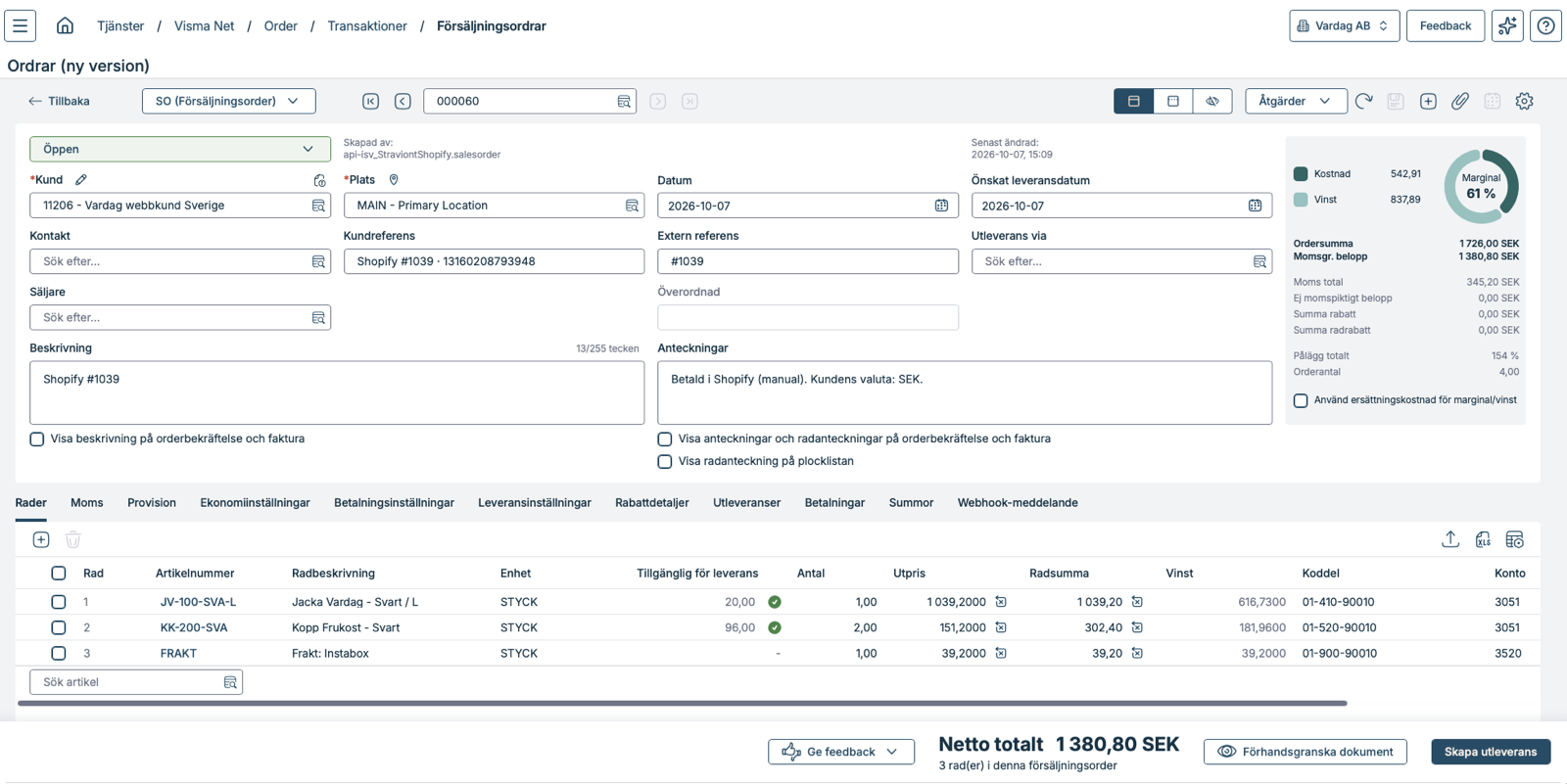Open the SO (Försäljningsorder) type dropdown

coord(228,101)
